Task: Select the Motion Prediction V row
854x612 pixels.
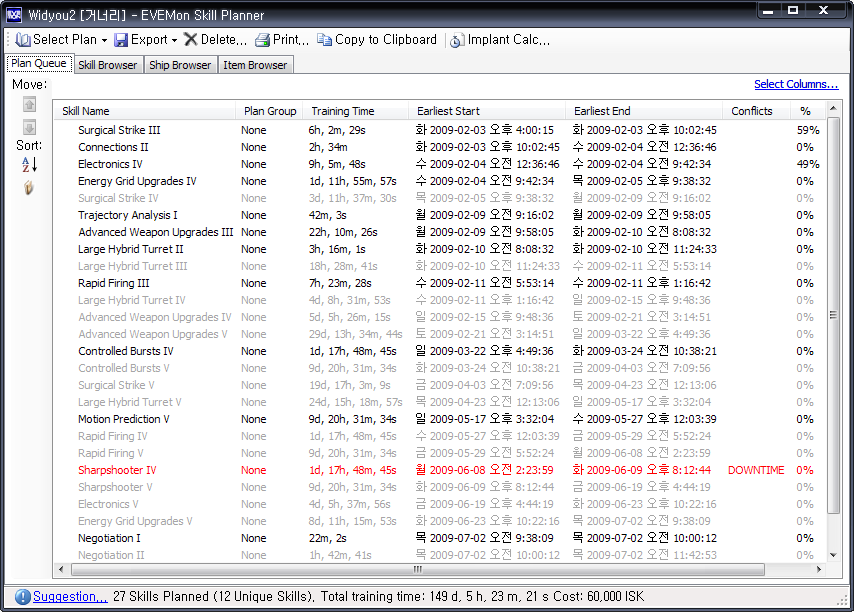Action: (440, 419)
